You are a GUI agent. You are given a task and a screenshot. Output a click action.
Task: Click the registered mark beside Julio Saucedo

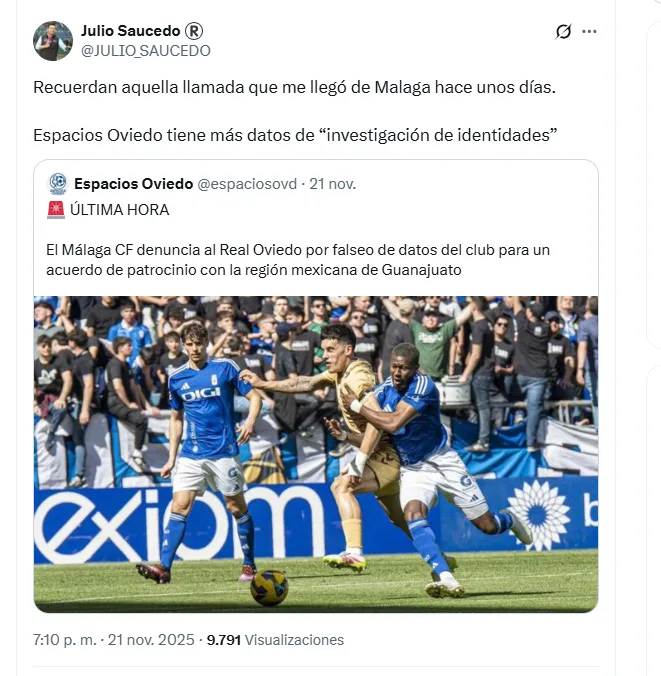point(194,31)
